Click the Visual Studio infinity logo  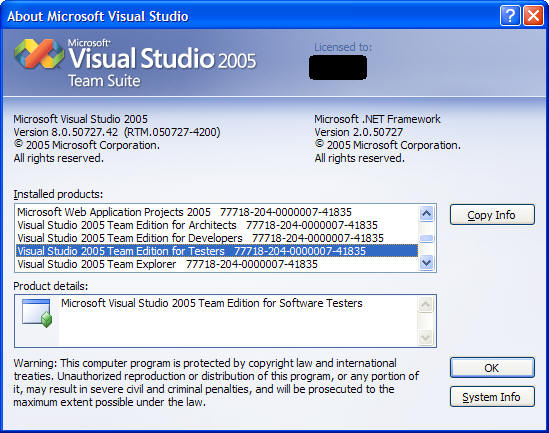click(x=39, y=53)
